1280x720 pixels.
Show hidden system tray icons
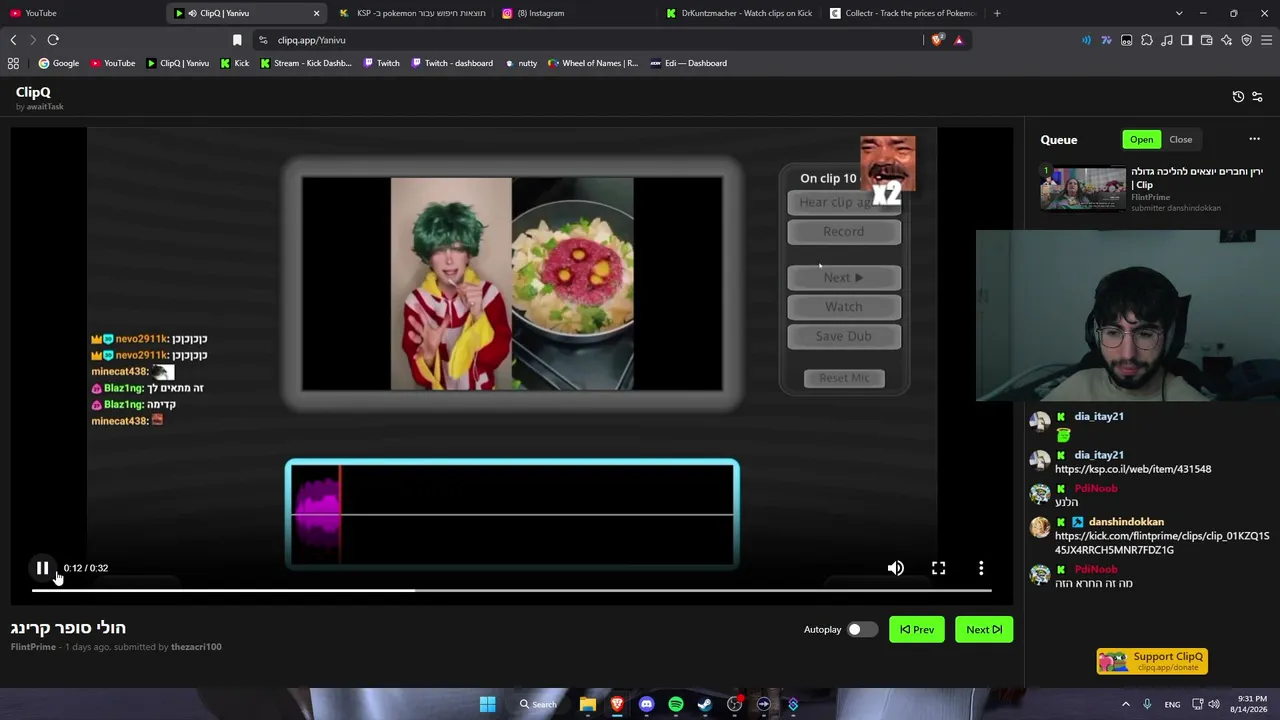[x=1125, y=704]
